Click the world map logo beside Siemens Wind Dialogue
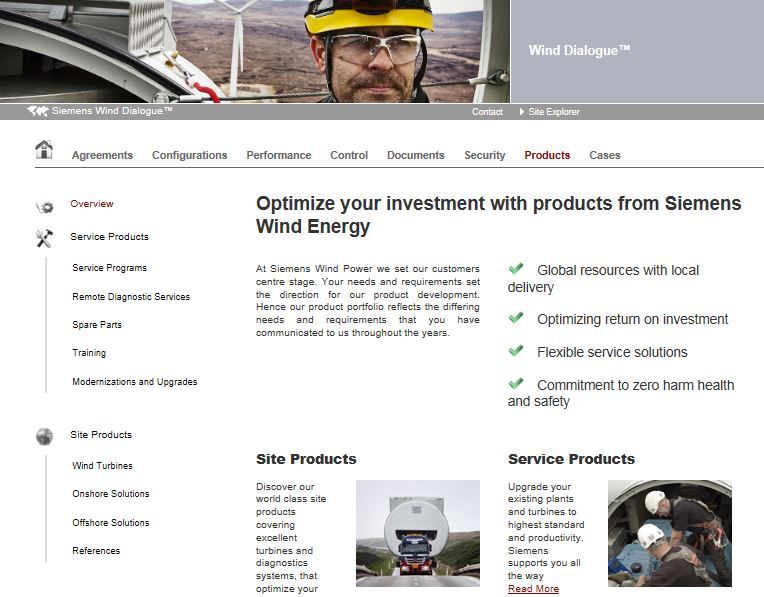 [x=38, y=111]
